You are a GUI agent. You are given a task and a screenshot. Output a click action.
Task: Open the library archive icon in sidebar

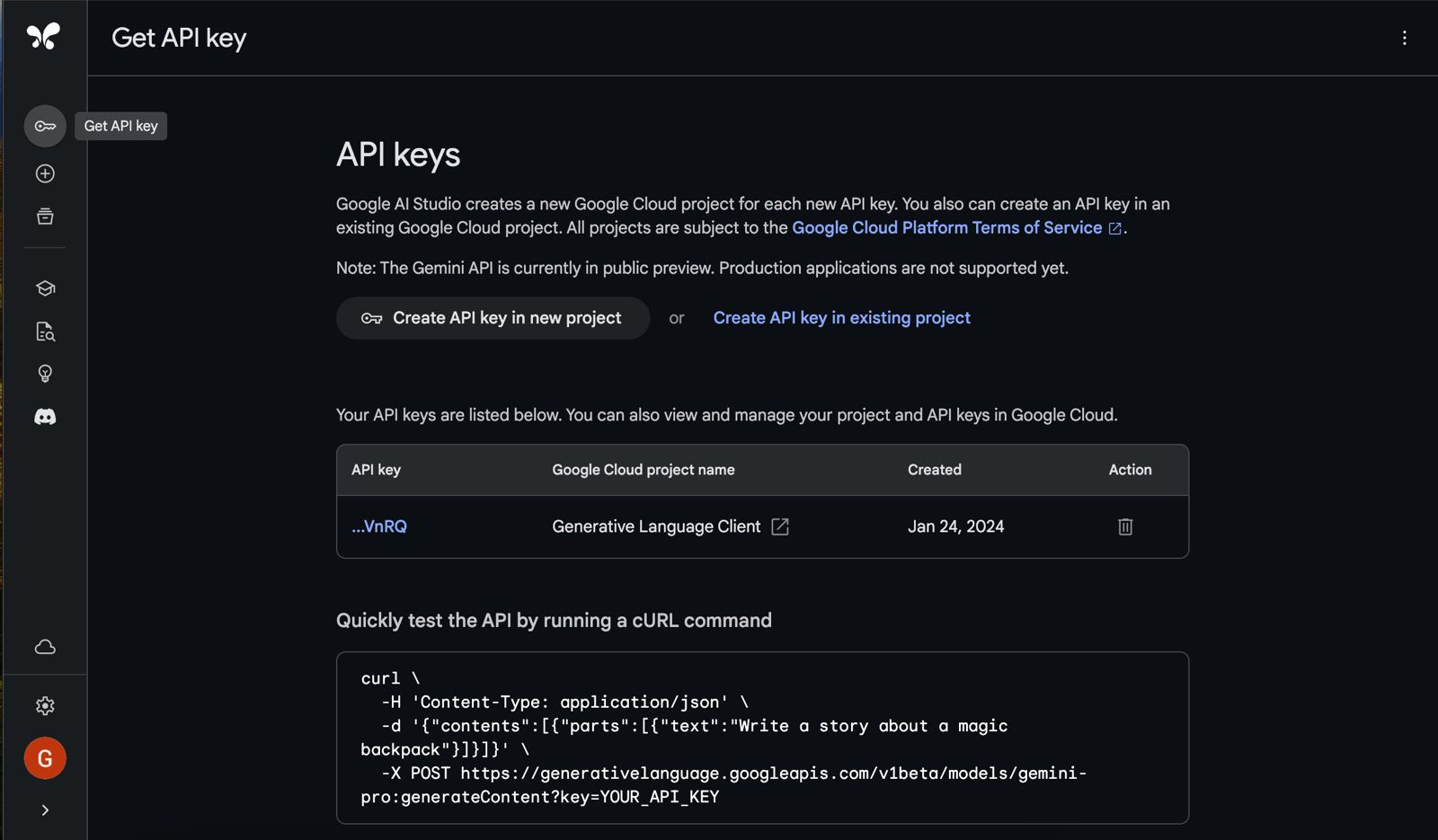(x=45, y=217)
